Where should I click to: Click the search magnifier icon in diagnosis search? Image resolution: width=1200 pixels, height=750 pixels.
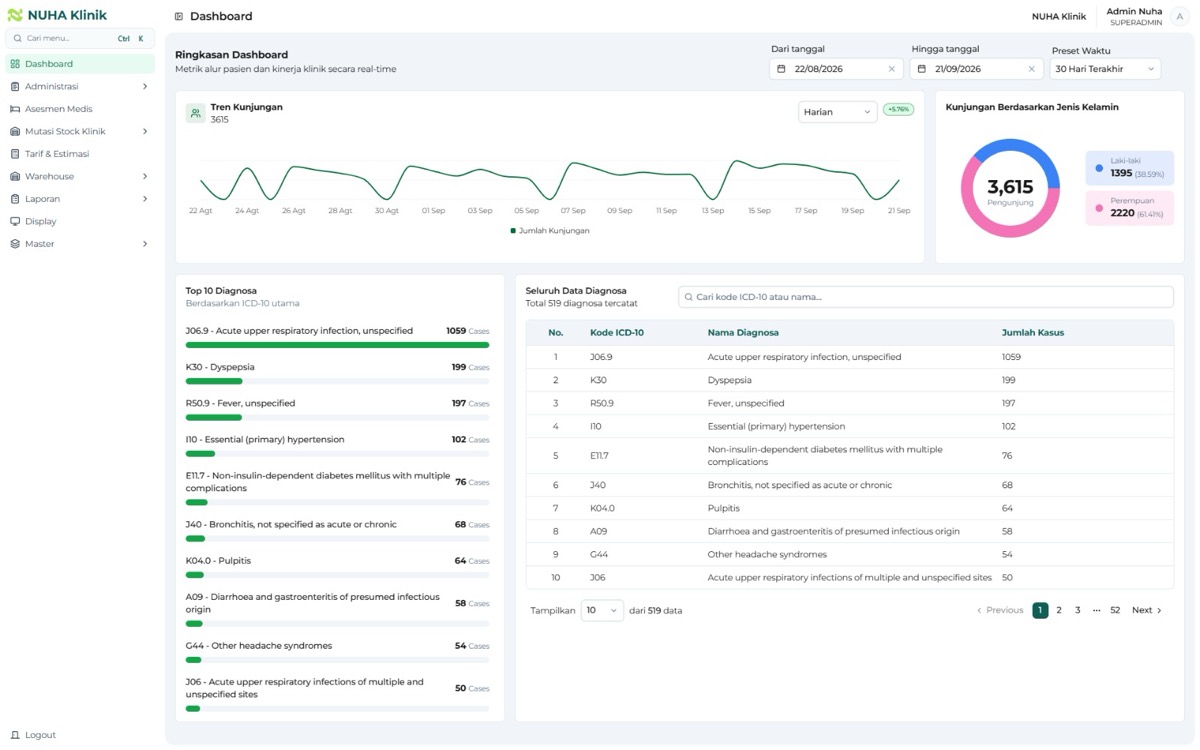tap(688, 297)
